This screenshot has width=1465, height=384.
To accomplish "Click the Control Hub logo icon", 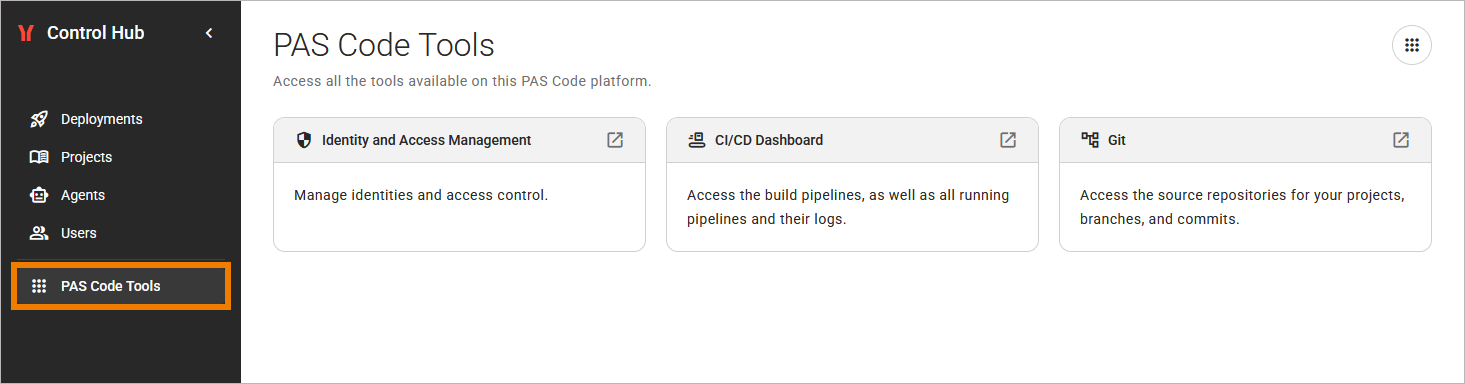I will (x=26, y=33).
